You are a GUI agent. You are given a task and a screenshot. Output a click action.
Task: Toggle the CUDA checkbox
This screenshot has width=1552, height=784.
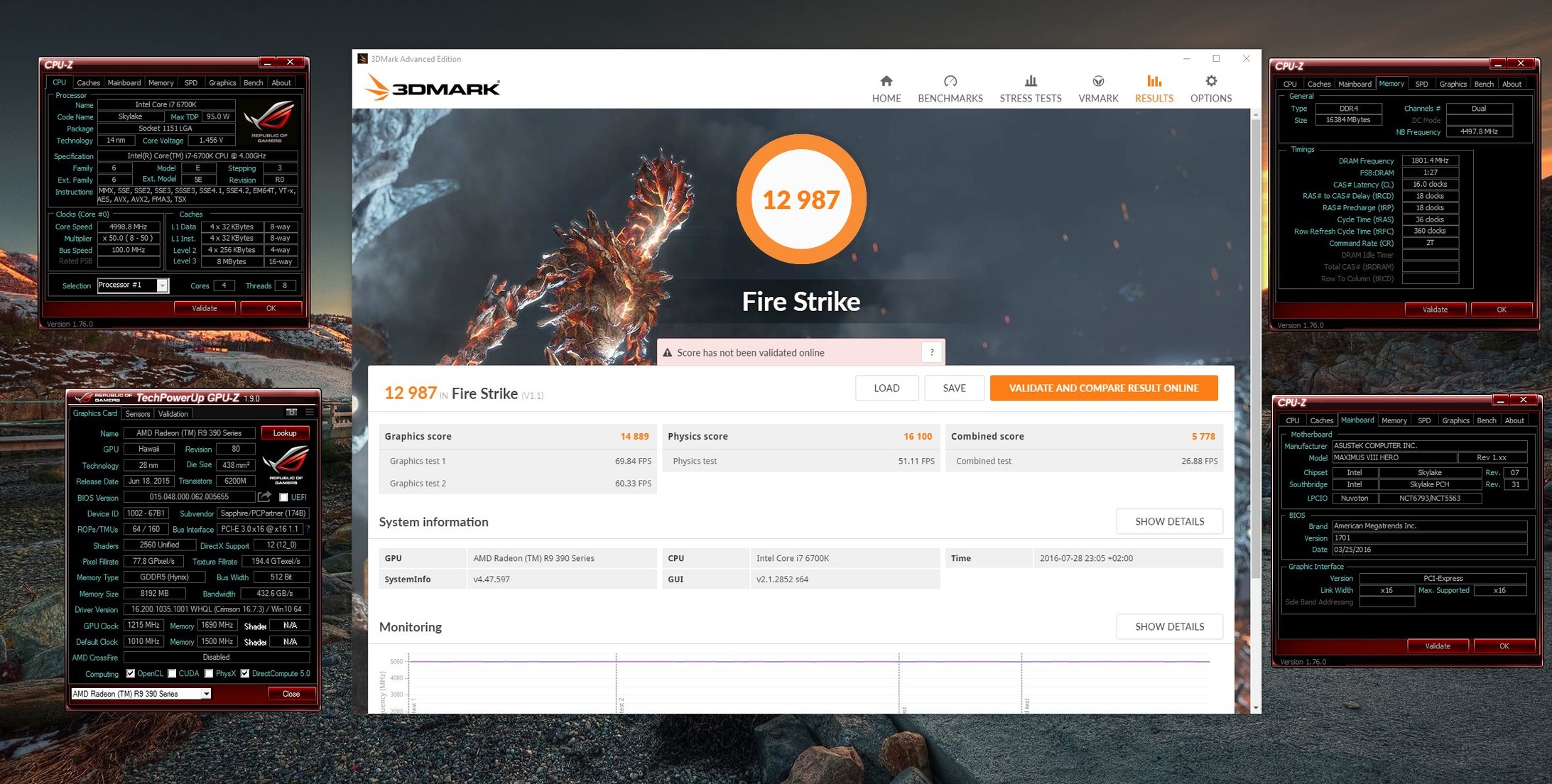point(172,673)
